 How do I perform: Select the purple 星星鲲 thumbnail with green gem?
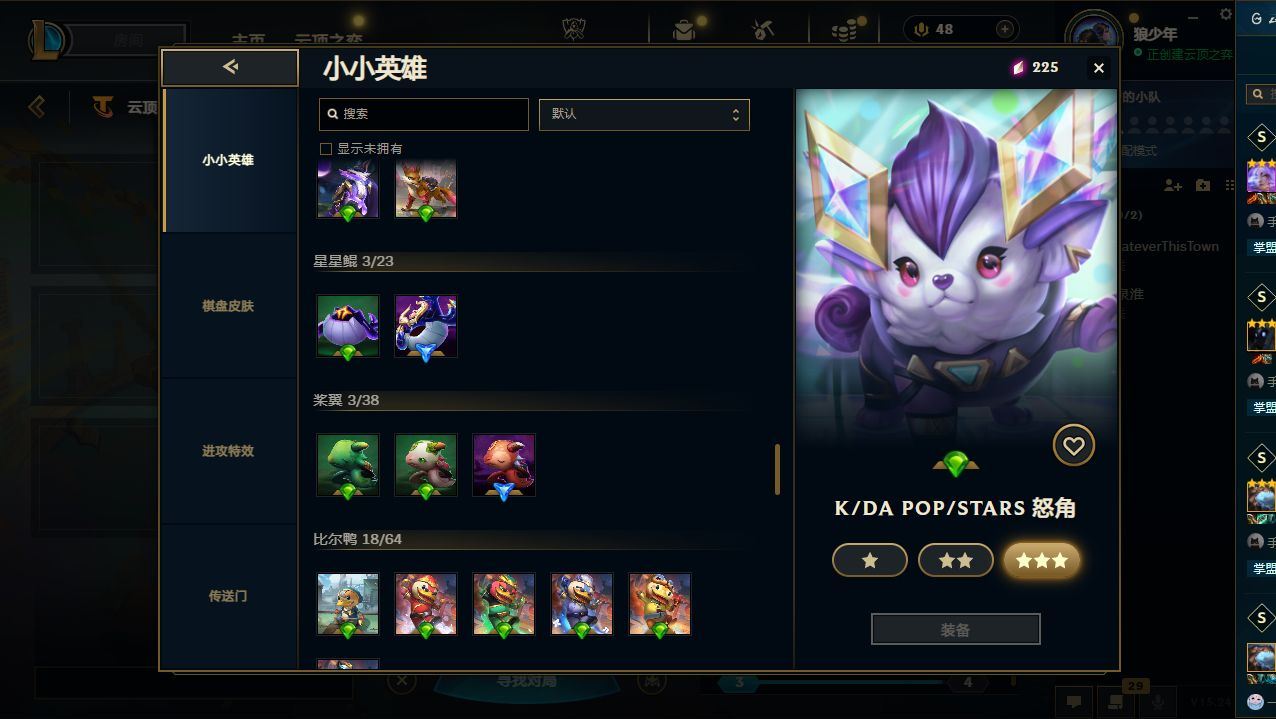click(x=348, y=326)
